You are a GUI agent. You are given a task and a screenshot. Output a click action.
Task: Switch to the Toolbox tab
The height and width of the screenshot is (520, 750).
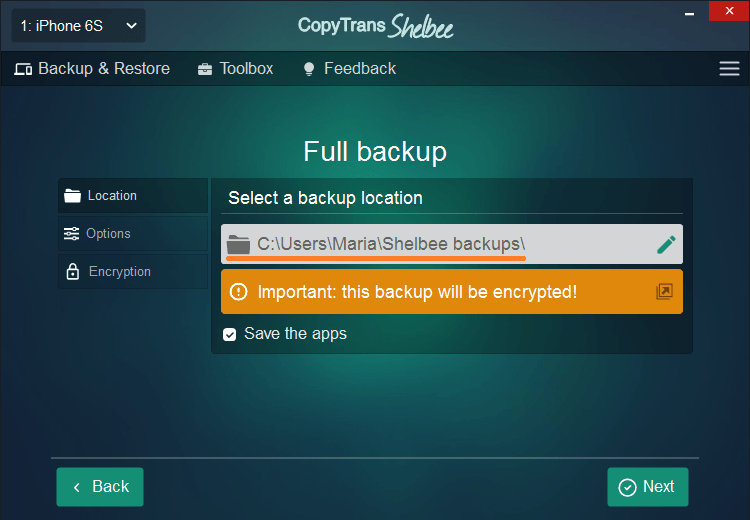click(x=235, y=69)
